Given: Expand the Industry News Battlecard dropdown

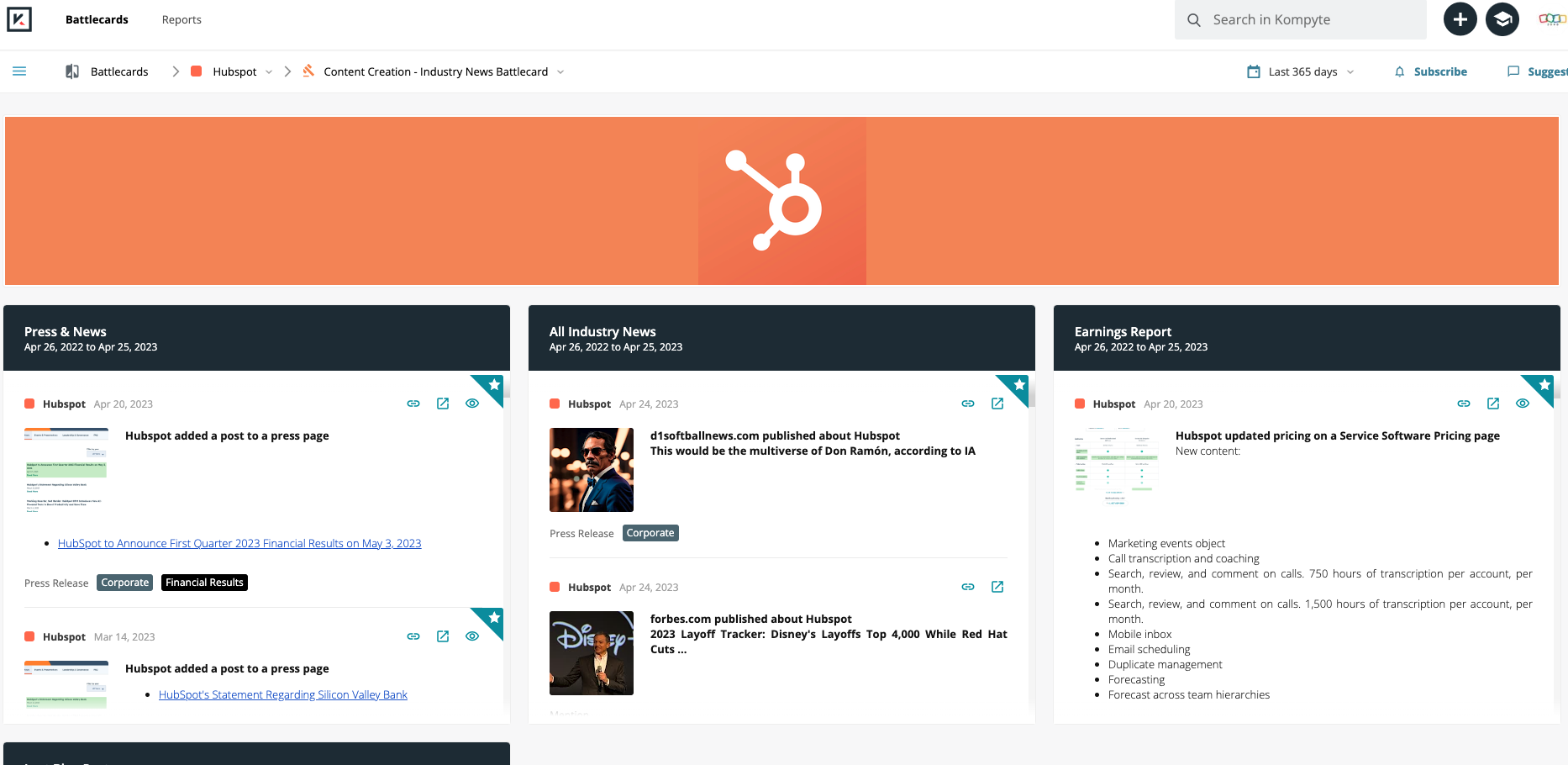Looking at the screenshot, I should tap(560, 72).
